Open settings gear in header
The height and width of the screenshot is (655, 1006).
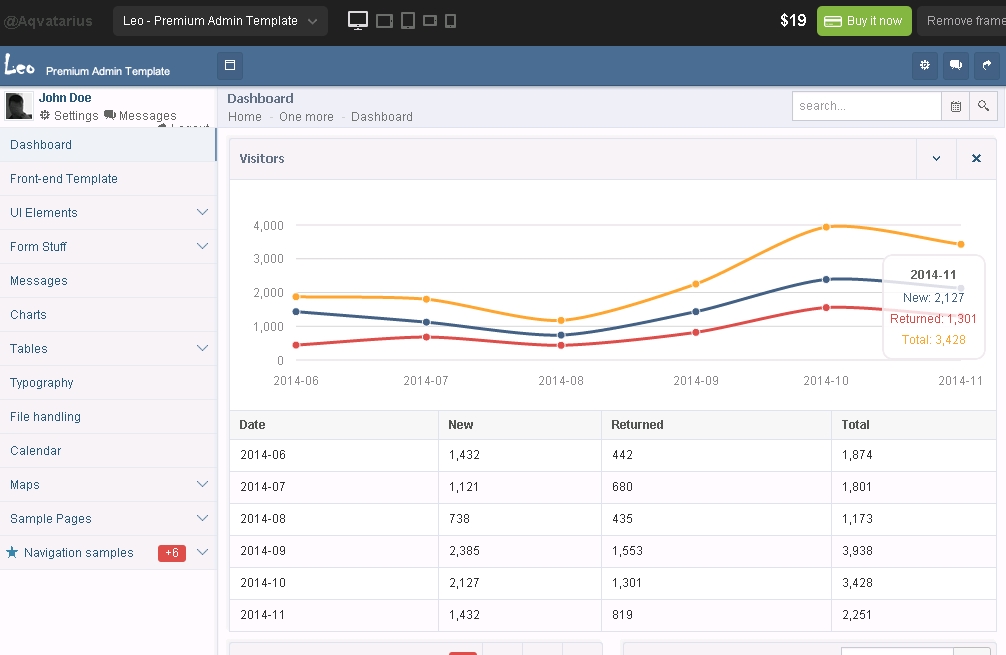point(925,66)
